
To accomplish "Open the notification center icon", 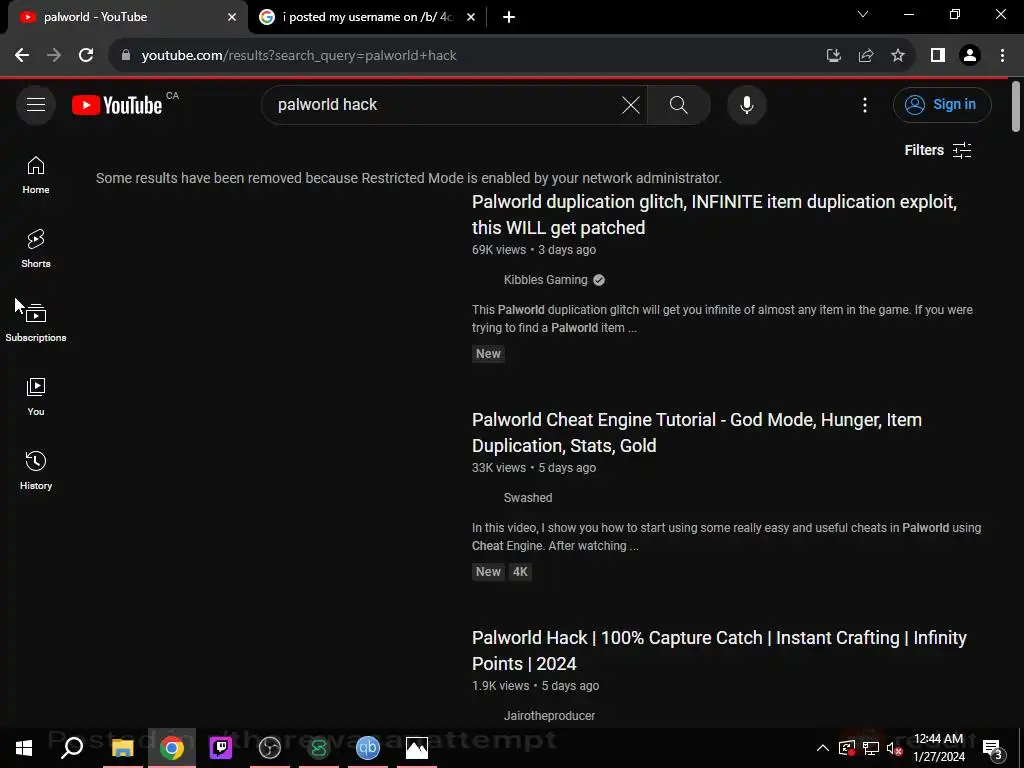I will pos(991,748).
